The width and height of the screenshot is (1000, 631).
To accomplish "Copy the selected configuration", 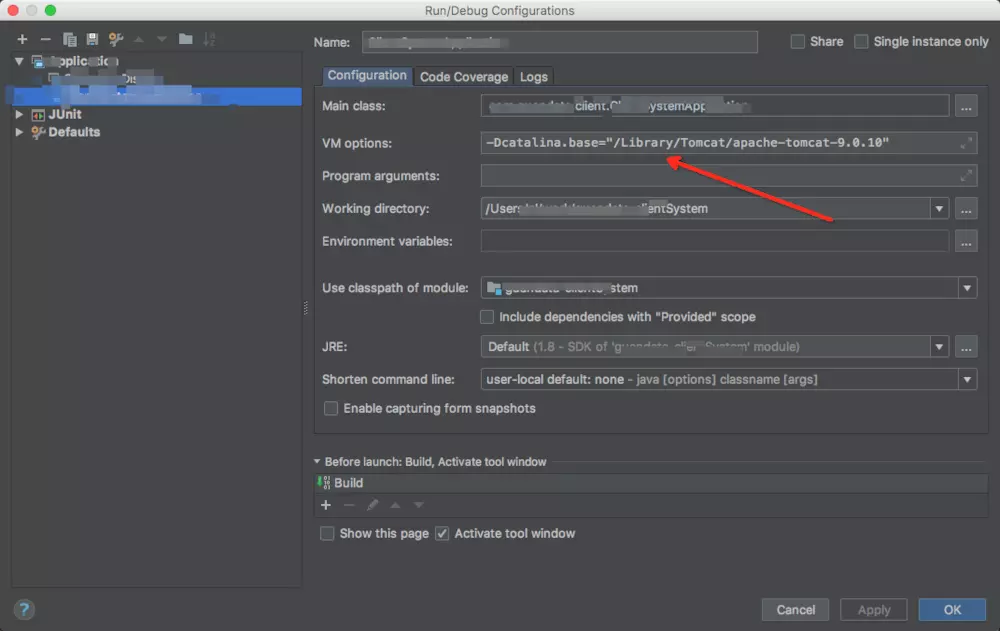I will [70, 40].
